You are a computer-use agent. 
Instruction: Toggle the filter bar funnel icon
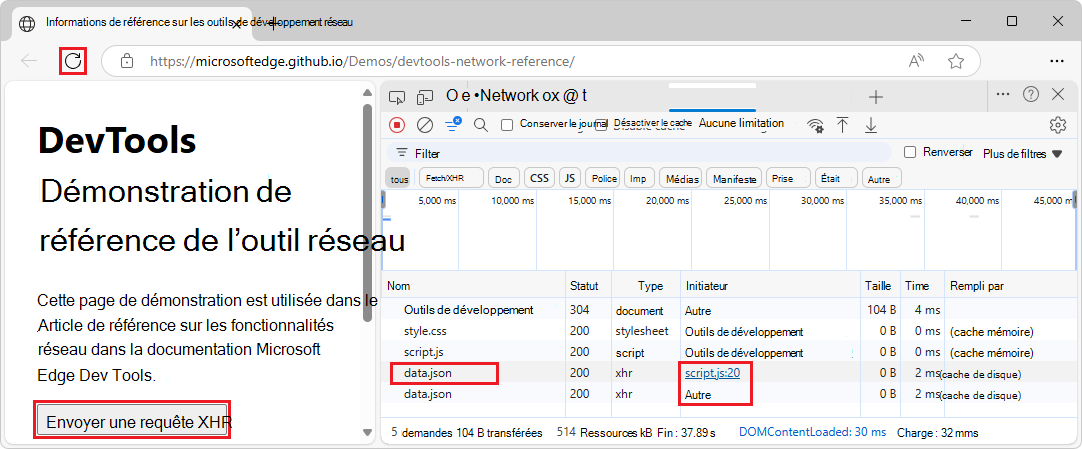[453, 124]
